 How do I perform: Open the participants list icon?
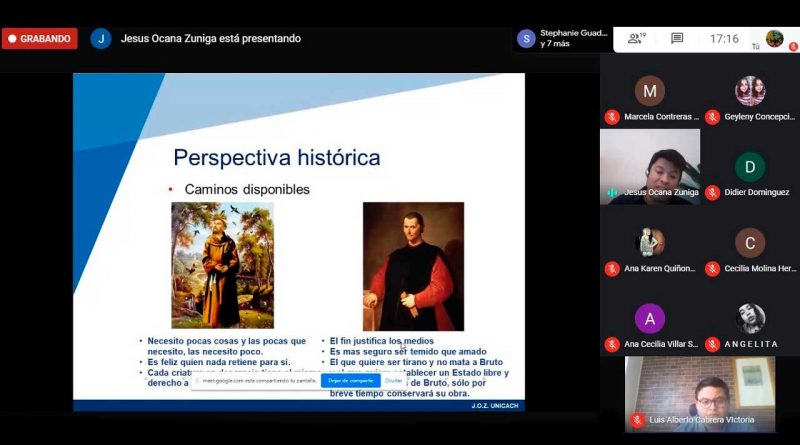click(636, 38)
